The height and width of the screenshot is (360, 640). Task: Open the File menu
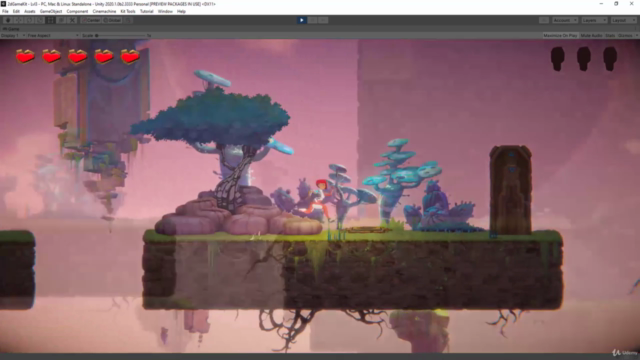tap(5, 11)
